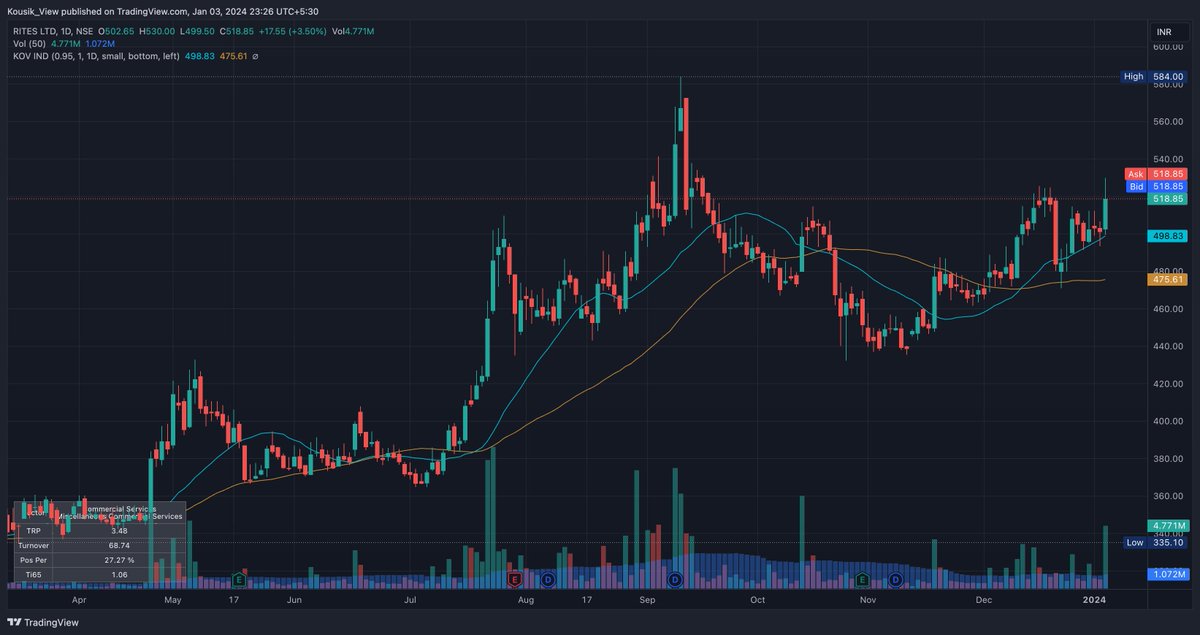Click the Jul label on time axis

coord(411,600)
